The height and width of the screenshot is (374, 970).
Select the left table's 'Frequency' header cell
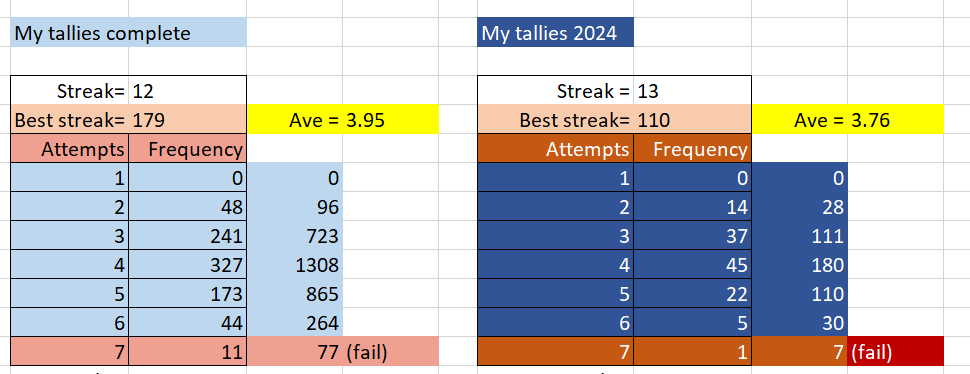click(187, 148)
